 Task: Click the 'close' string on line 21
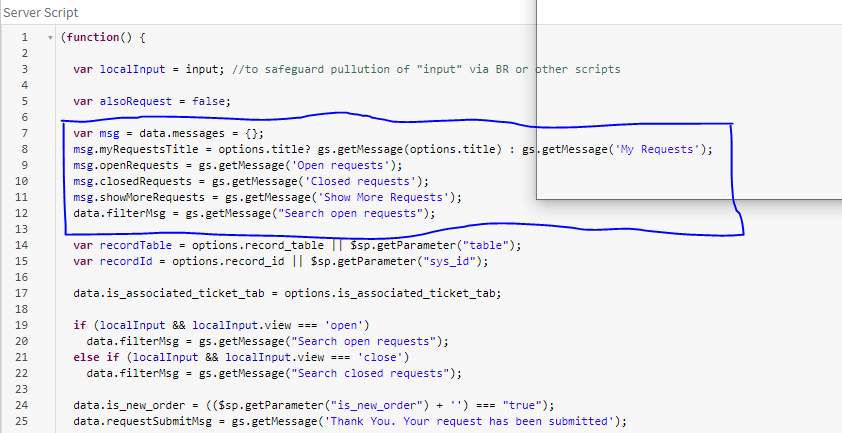pyautogui.click(x=380, y=357)
